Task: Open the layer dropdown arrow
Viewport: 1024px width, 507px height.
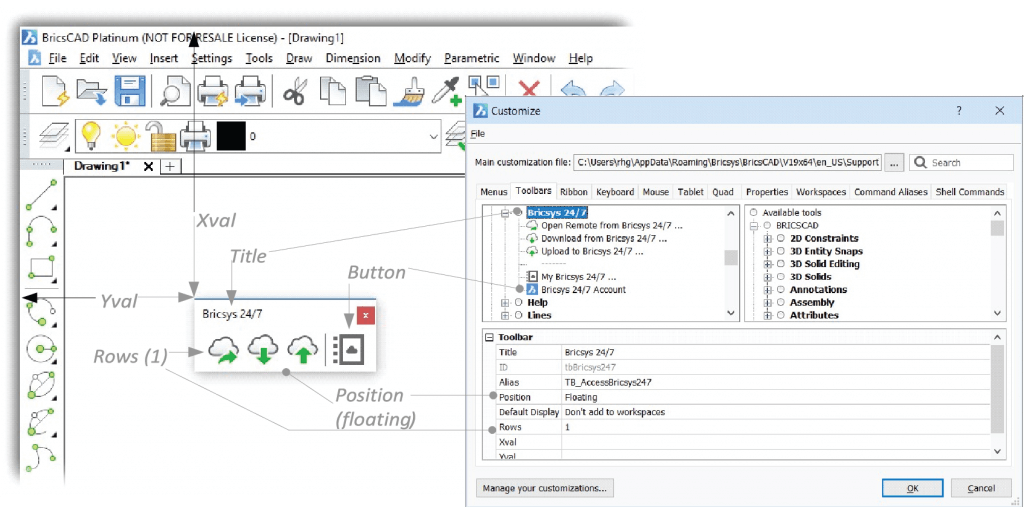Action: (x=434, y=137)
